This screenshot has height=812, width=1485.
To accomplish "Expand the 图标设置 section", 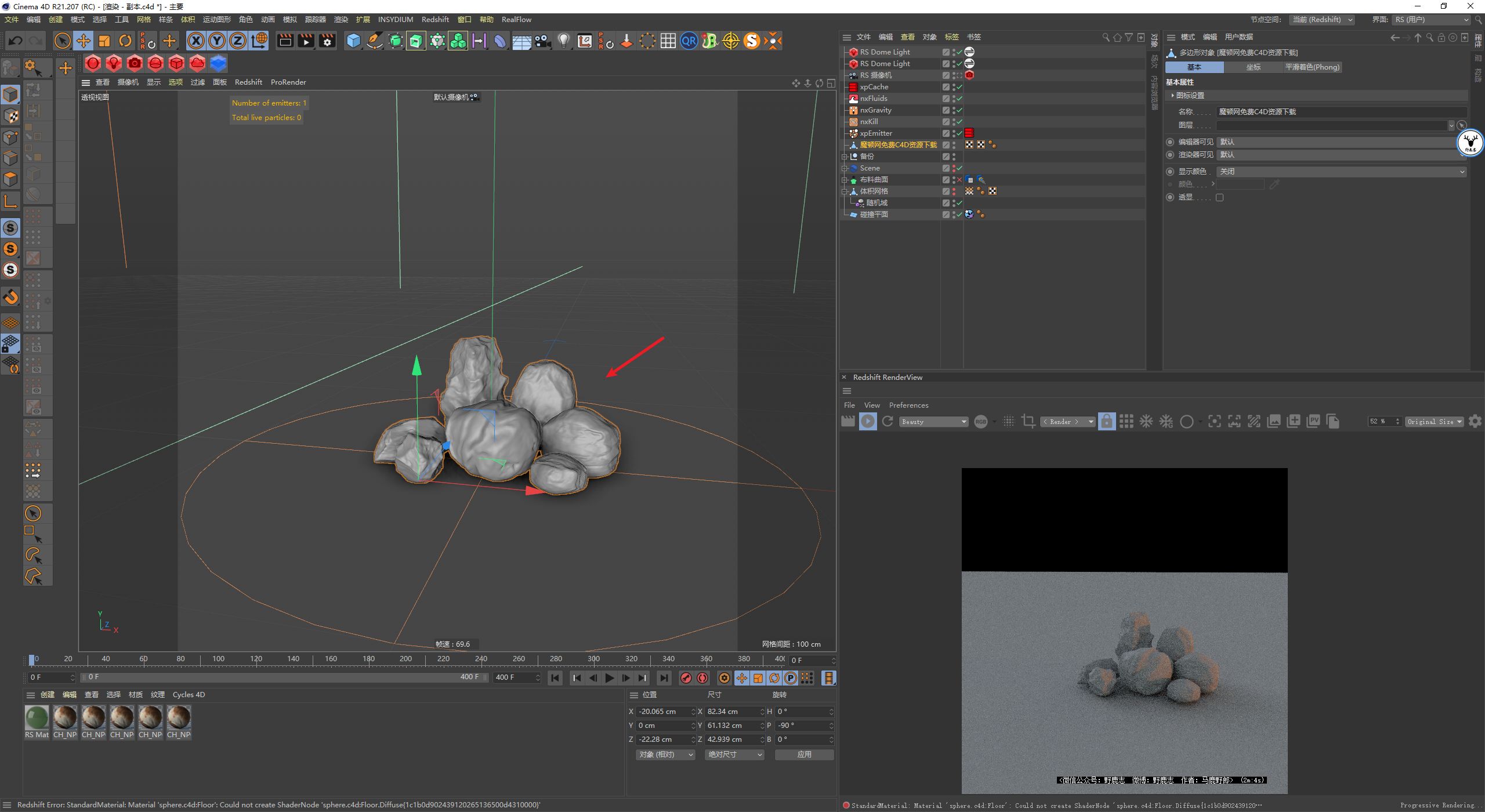I will pos(1173,96).
